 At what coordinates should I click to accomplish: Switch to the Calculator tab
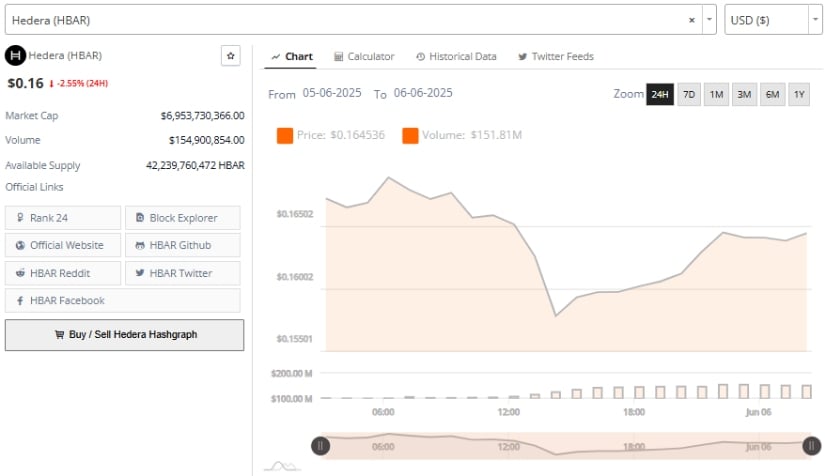[x=364, y=57]
